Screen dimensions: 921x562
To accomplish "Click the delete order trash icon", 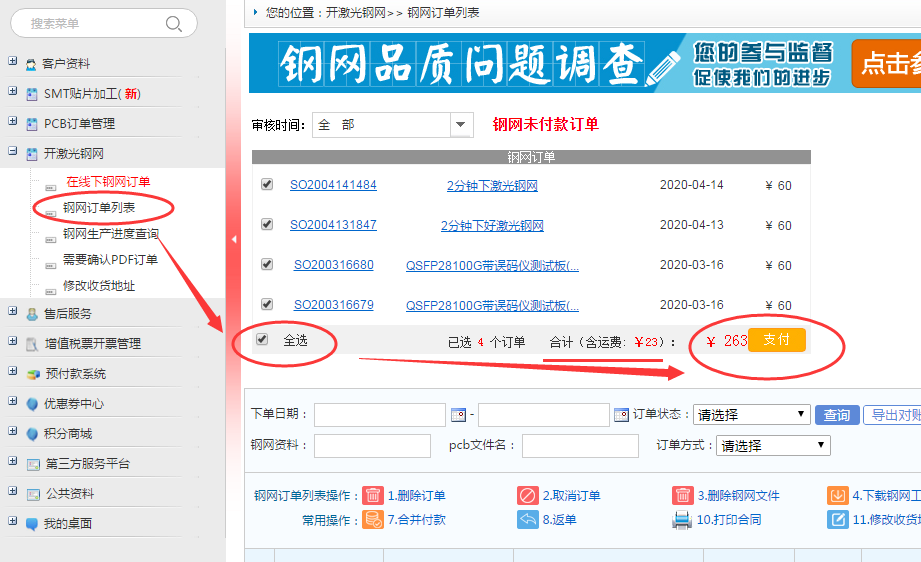I will [x=372, y=495].
